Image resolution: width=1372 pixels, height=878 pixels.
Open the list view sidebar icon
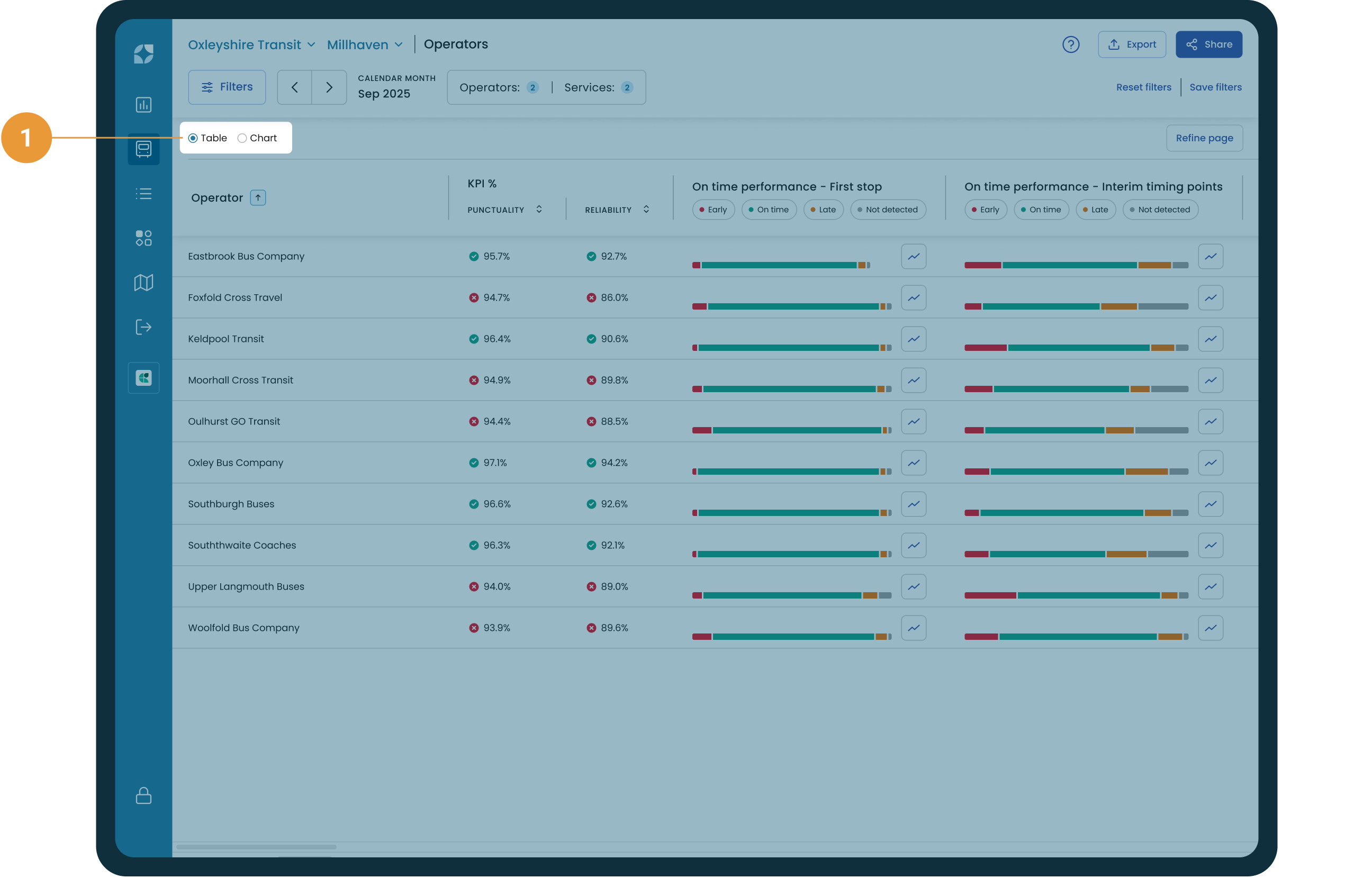(x=143, y=194)
